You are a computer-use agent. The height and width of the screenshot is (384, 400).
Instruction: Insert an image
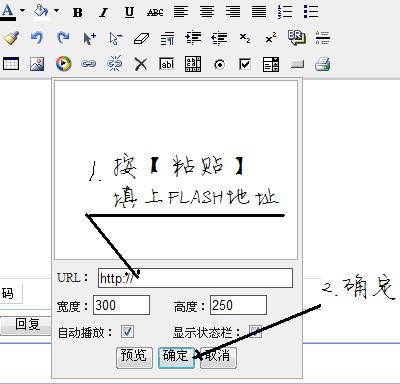[37, 64]
